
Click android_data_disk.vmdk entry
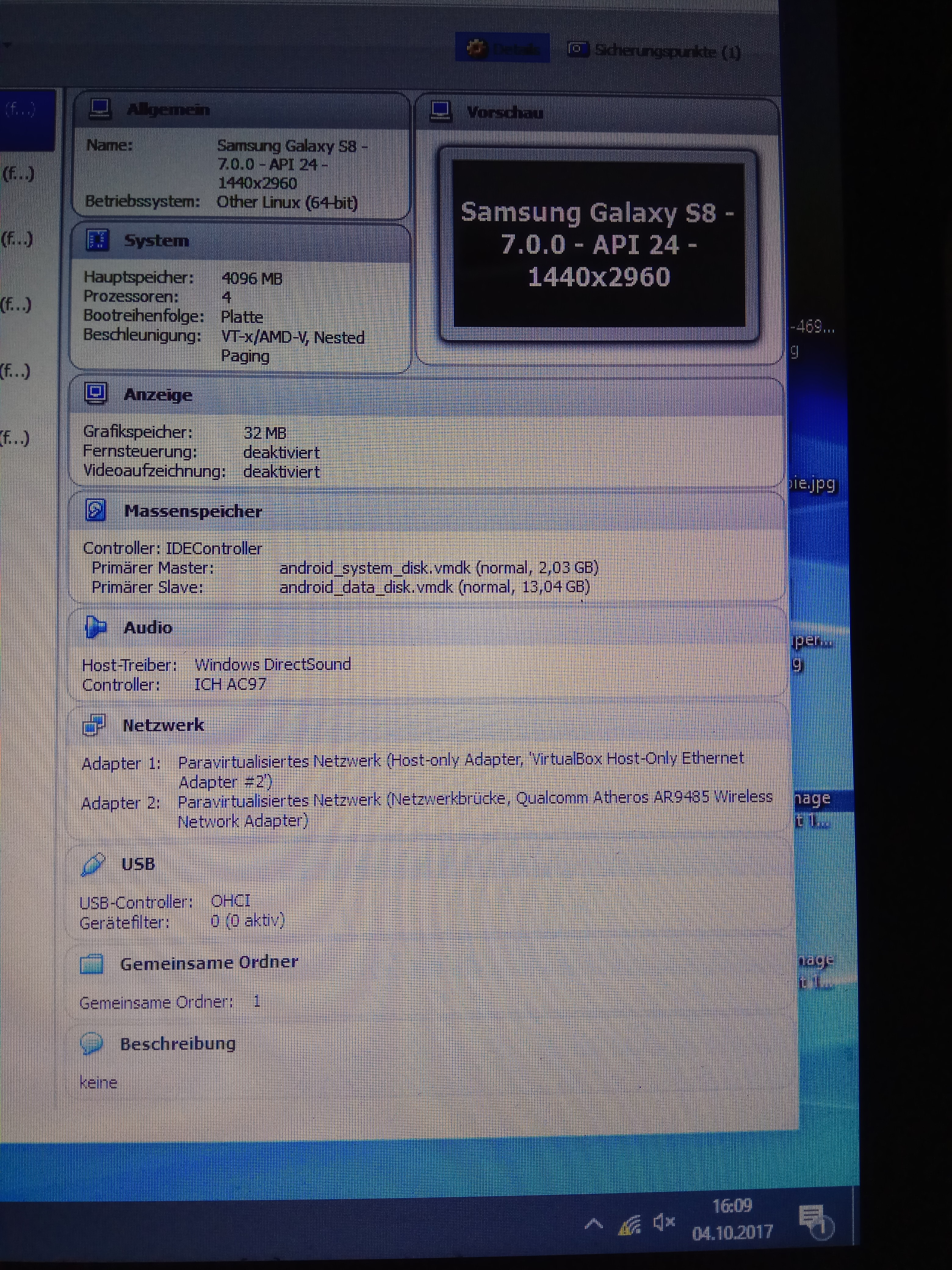[435, 587]
